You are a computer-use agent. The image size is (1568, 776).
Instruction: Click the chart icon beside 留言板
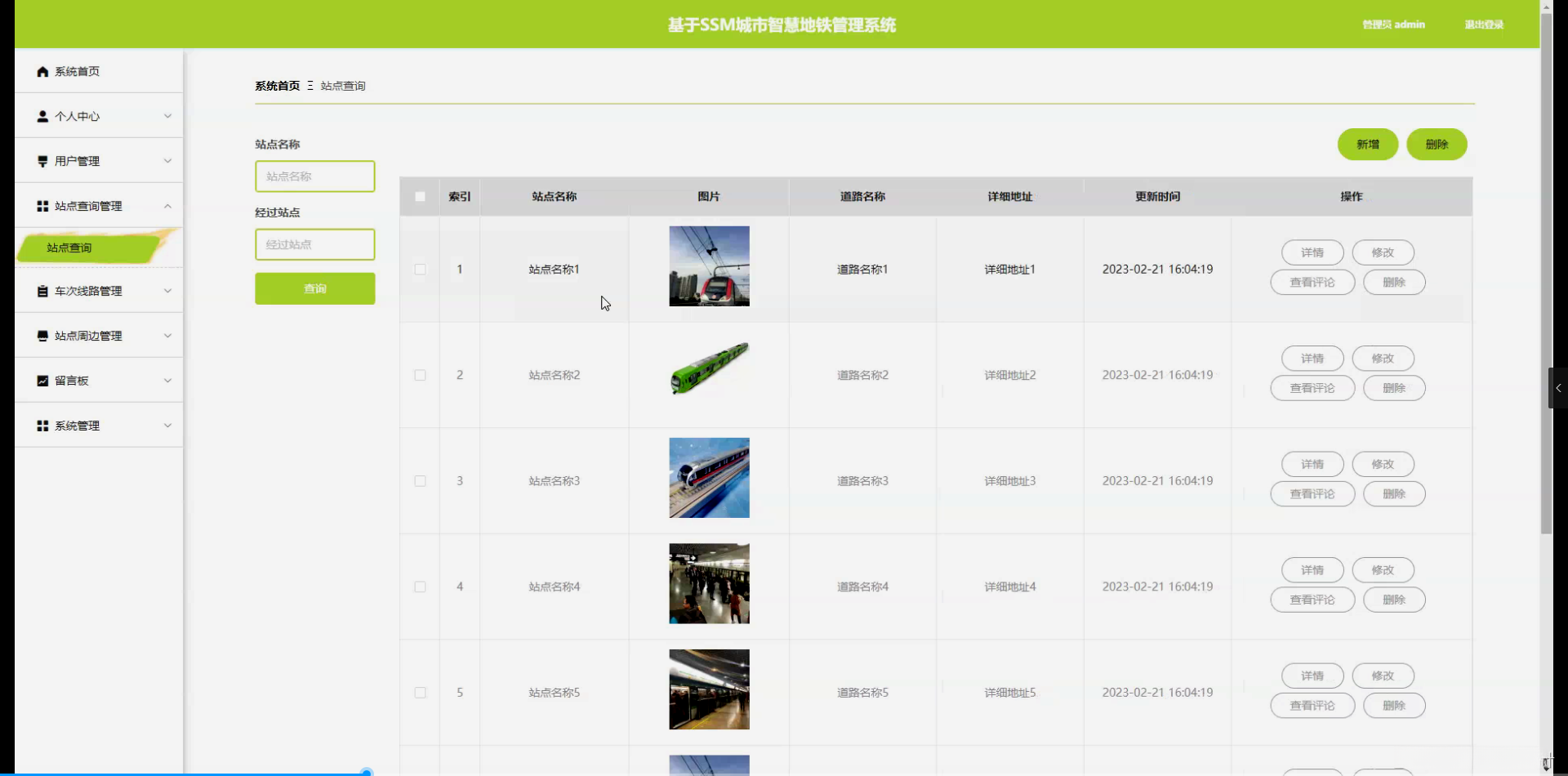click(42, 381)
